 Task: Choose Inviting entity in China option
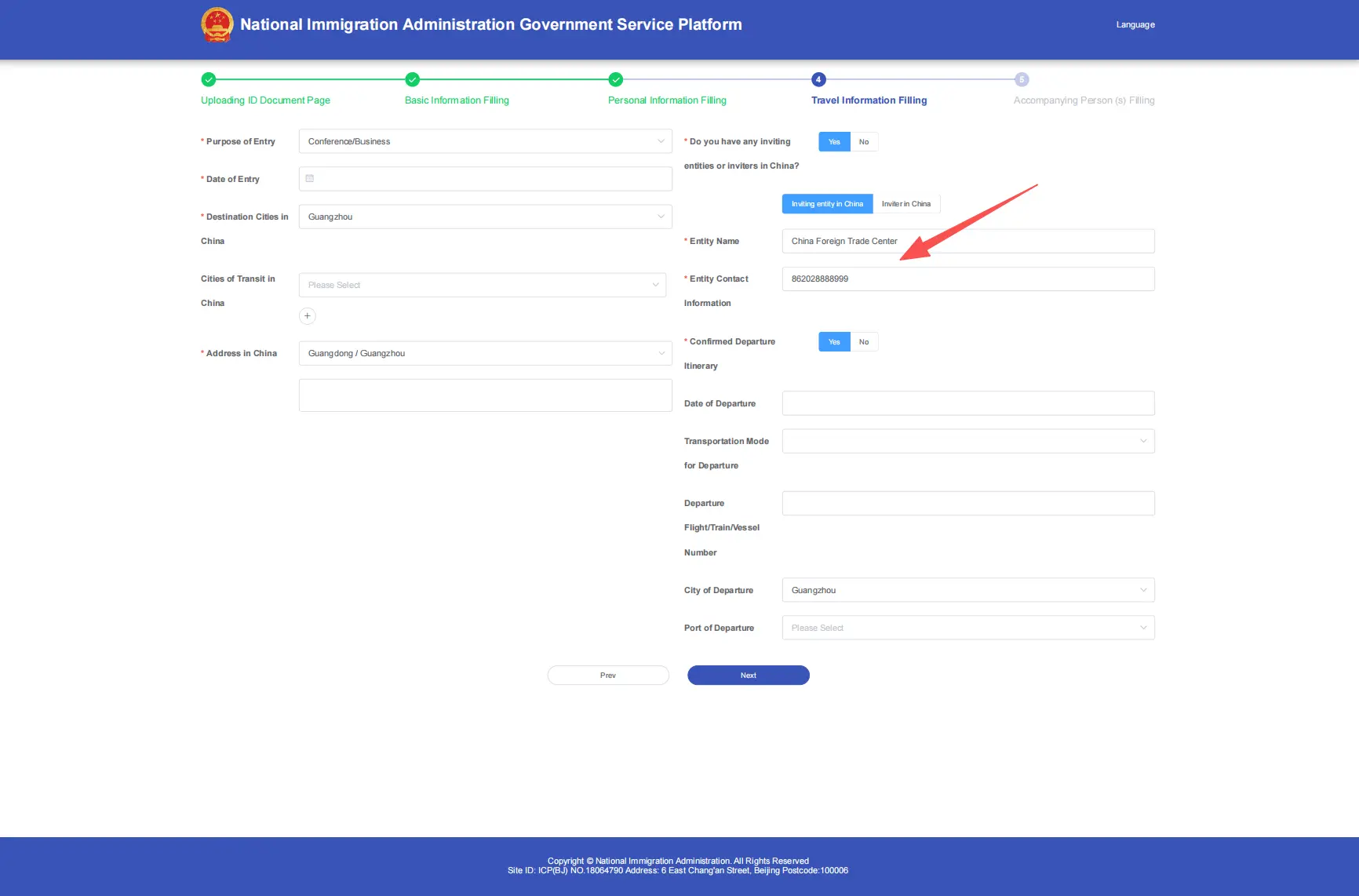pyautogui.click(x=827, y=204)
